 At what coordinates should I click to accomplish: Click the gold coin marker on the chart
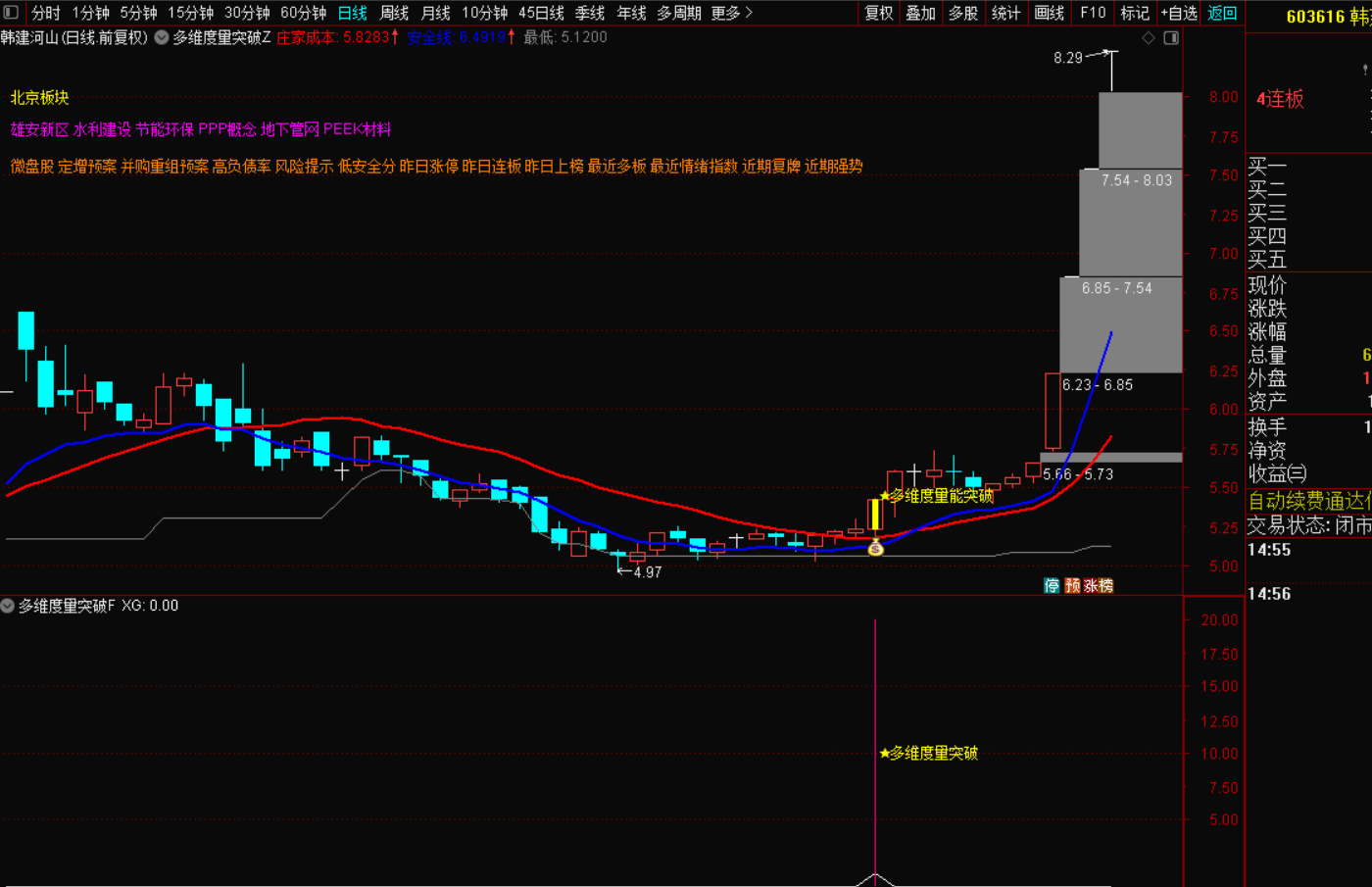[x=875, y=549]
